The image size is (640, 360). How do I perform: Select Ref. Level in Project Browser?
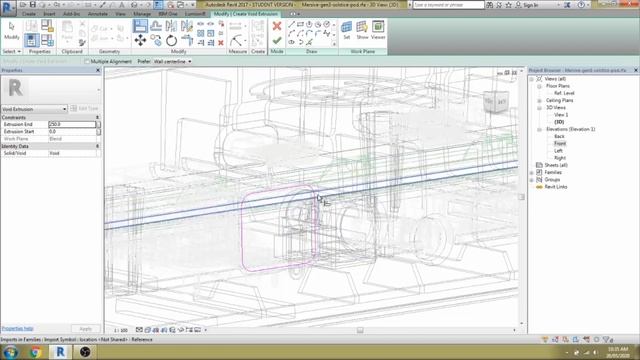[564, 93]
